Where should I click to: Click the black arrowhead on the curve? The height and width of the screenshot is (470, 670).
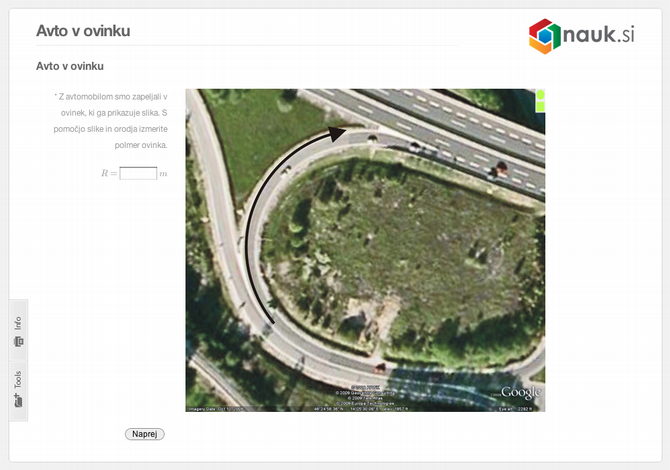coord(338,130)
